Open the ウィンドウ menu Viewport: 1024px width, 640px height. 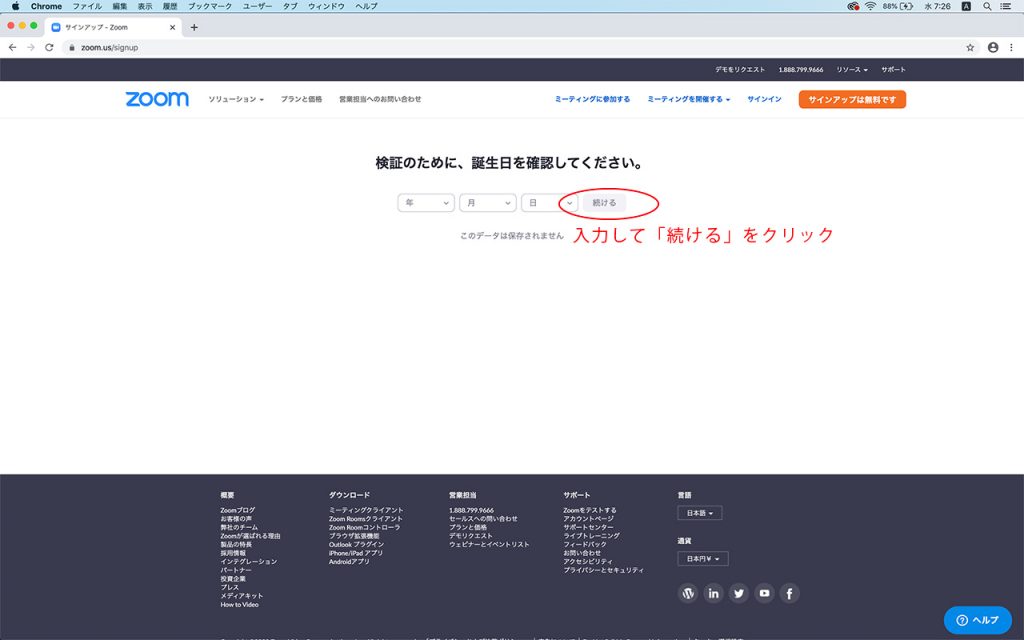pos(326,6)
